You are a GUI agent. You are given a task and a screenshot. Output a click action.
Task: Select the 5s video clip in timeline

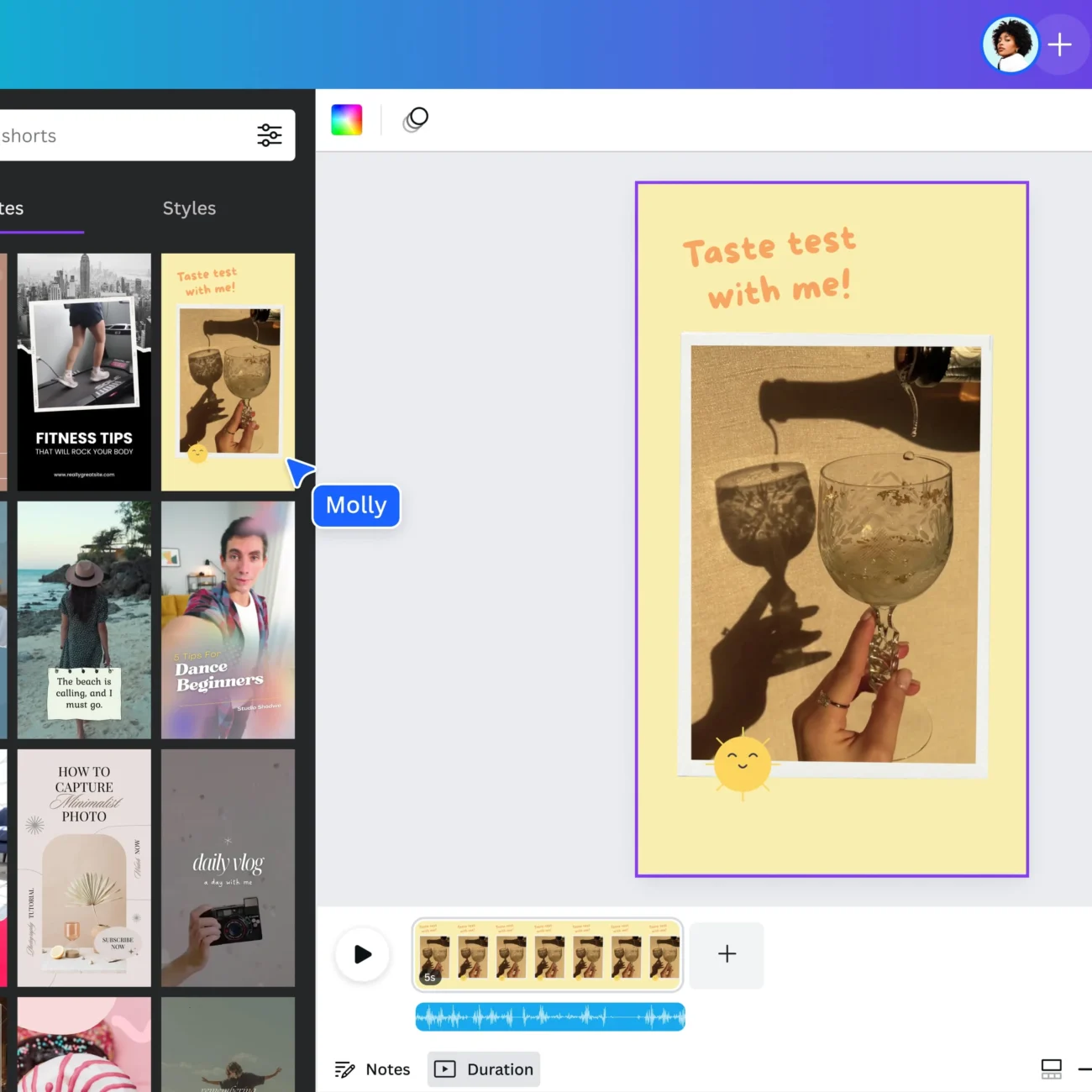tap(548, 955)
